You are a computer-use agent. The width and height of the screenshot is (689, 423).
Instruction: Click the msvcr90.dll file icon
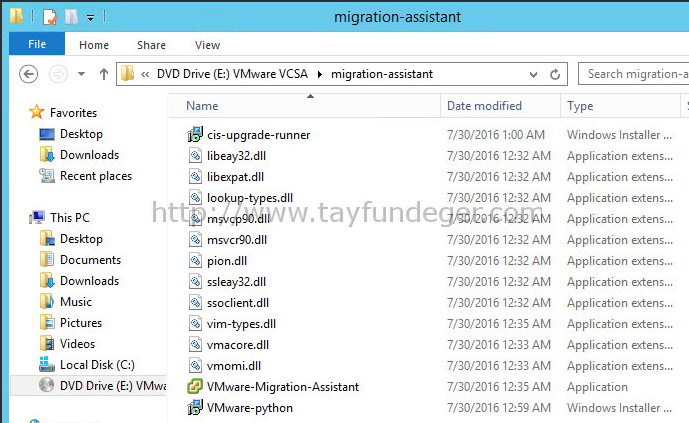tap(195, 240)
